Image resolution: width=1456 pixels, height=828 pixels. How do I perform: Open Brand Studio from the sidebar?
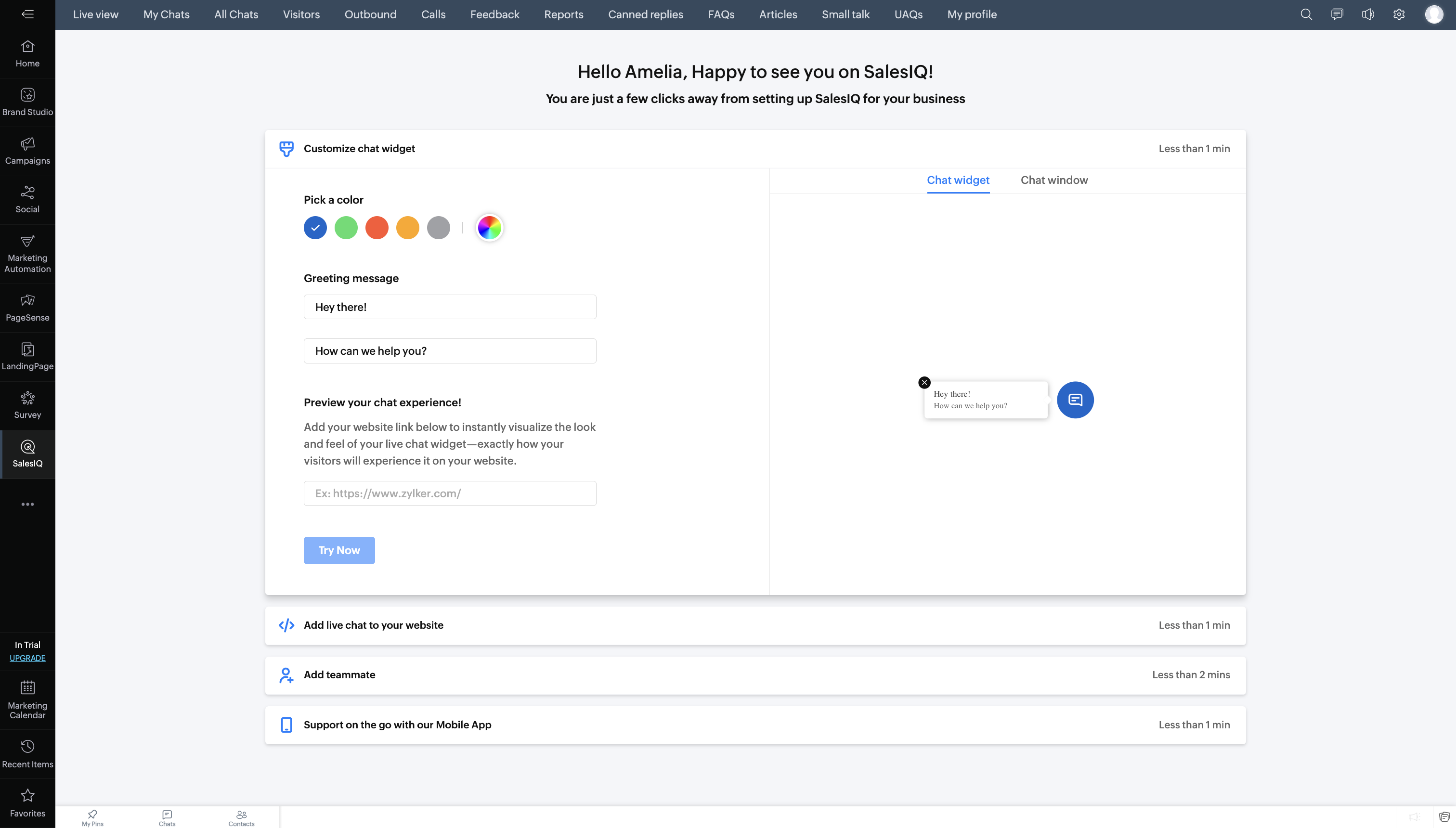click(27, 102)
